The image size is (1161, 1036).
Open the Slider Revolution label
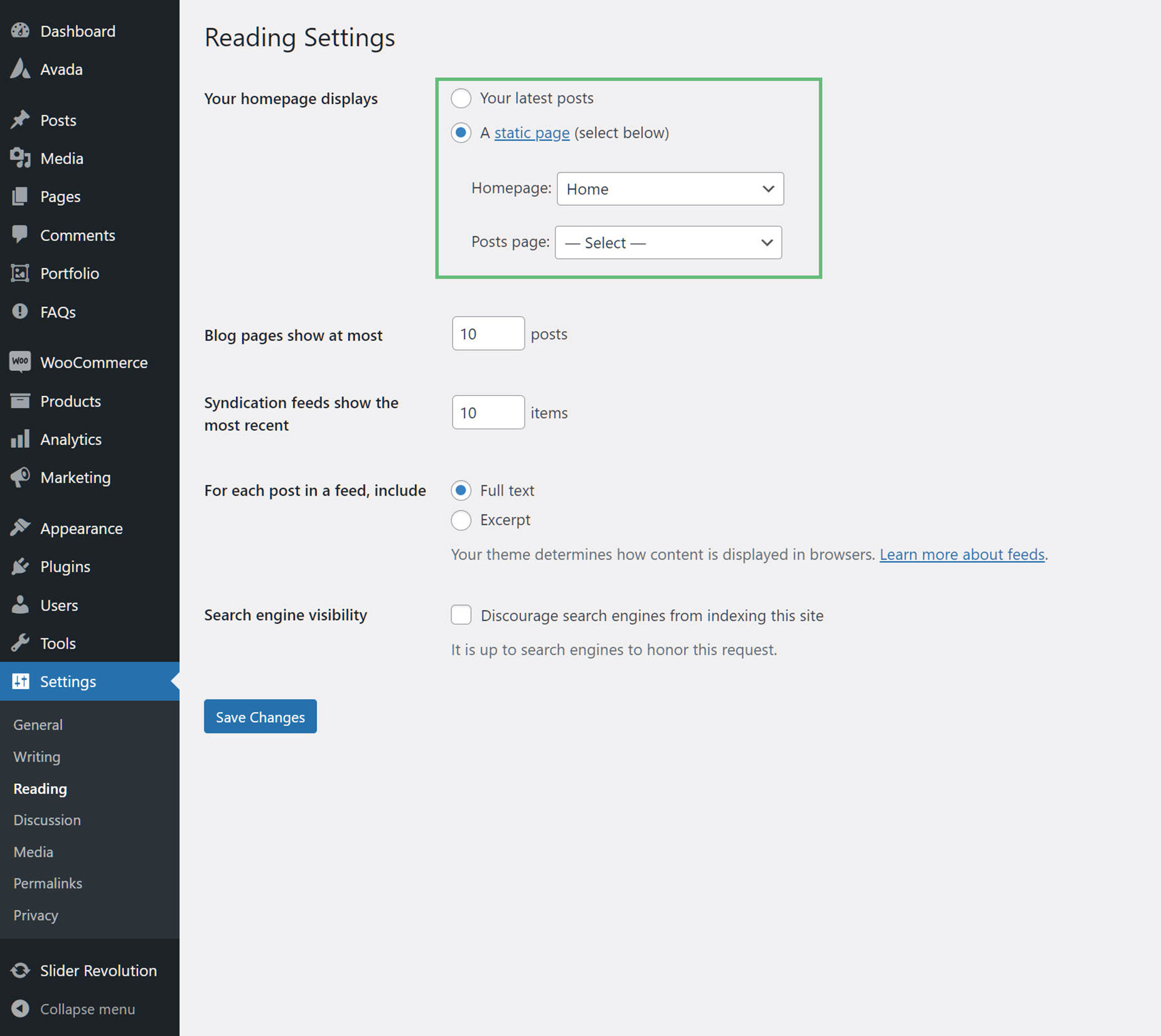click(99, 970)
